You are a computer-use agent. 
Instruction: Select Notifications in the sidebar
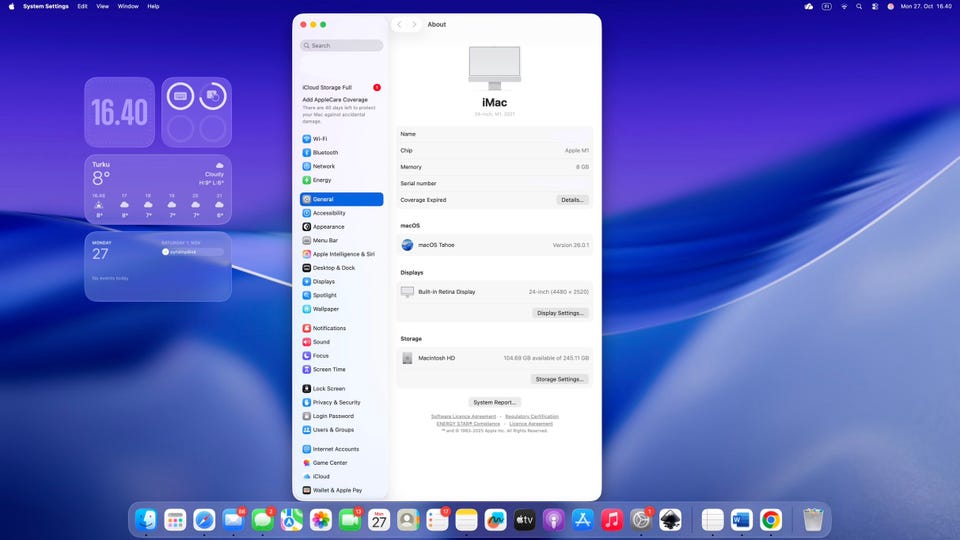pos(329,328)
